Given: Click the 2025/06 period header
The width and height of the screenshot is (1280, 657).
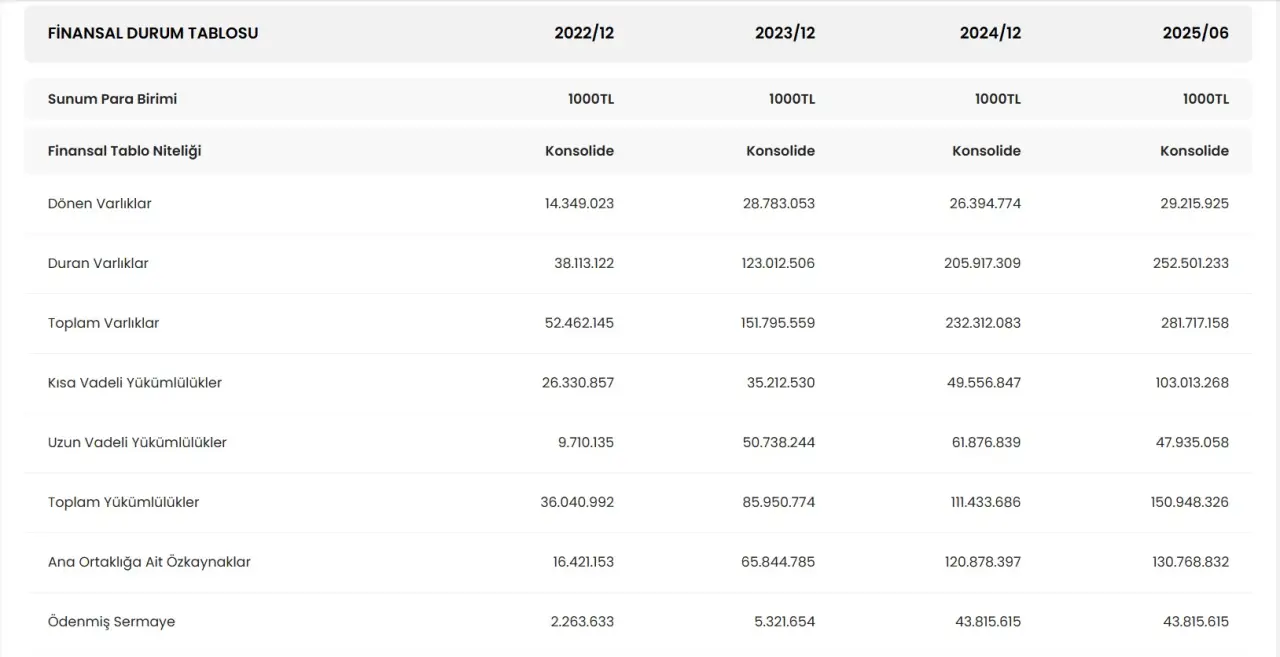Looking at the screenshot, I should point(1195,33).
